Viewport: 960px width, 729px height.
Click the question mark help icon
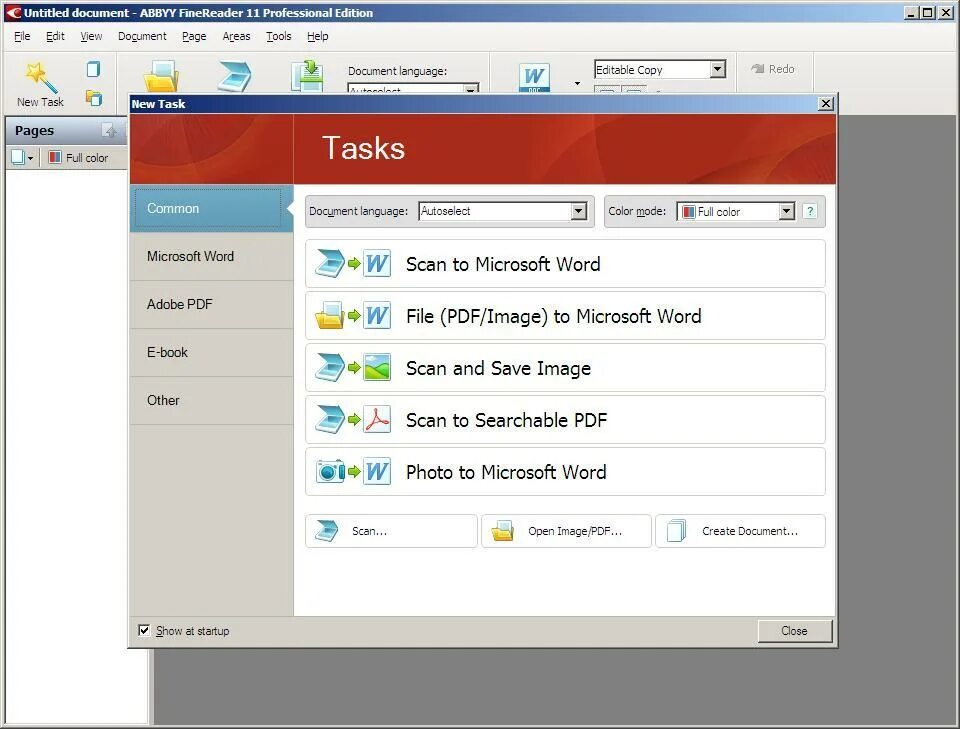[x=810, y=211]
